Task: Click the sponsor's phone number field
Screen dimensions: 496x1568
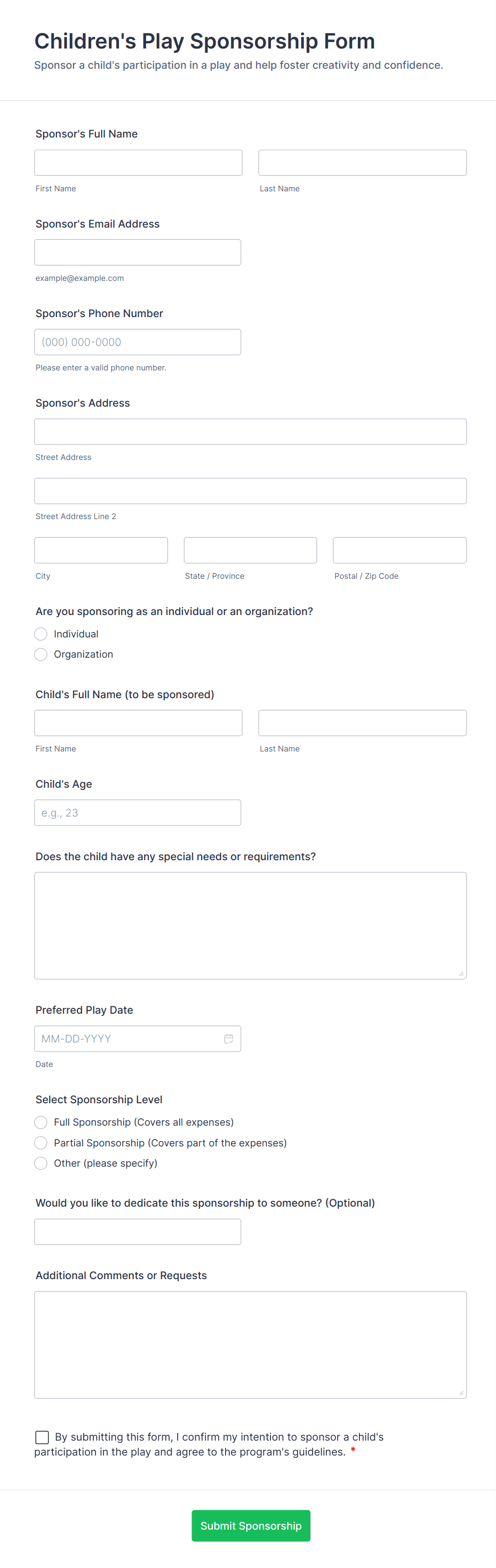Action: tap(138, 342)
